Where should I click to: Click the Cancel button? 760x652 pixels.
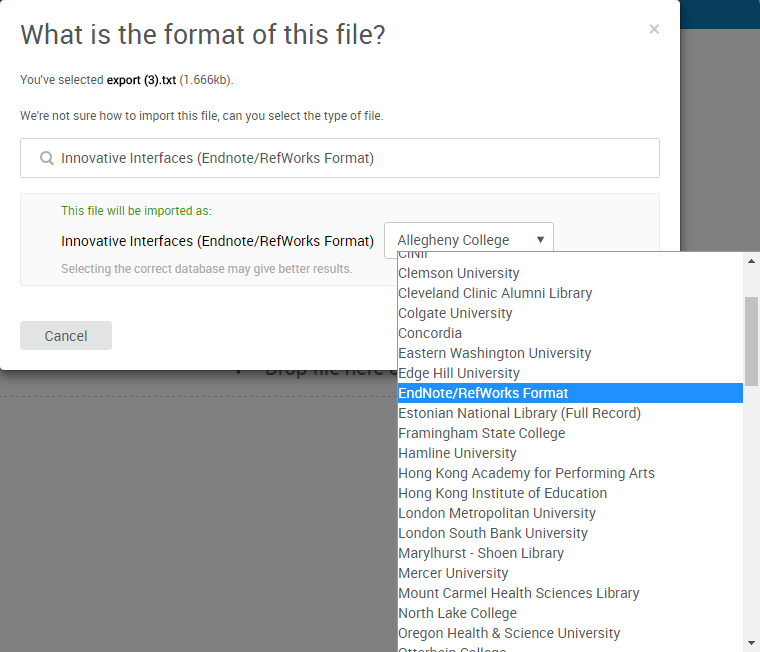pyautogui.click(x=66, y=335)
